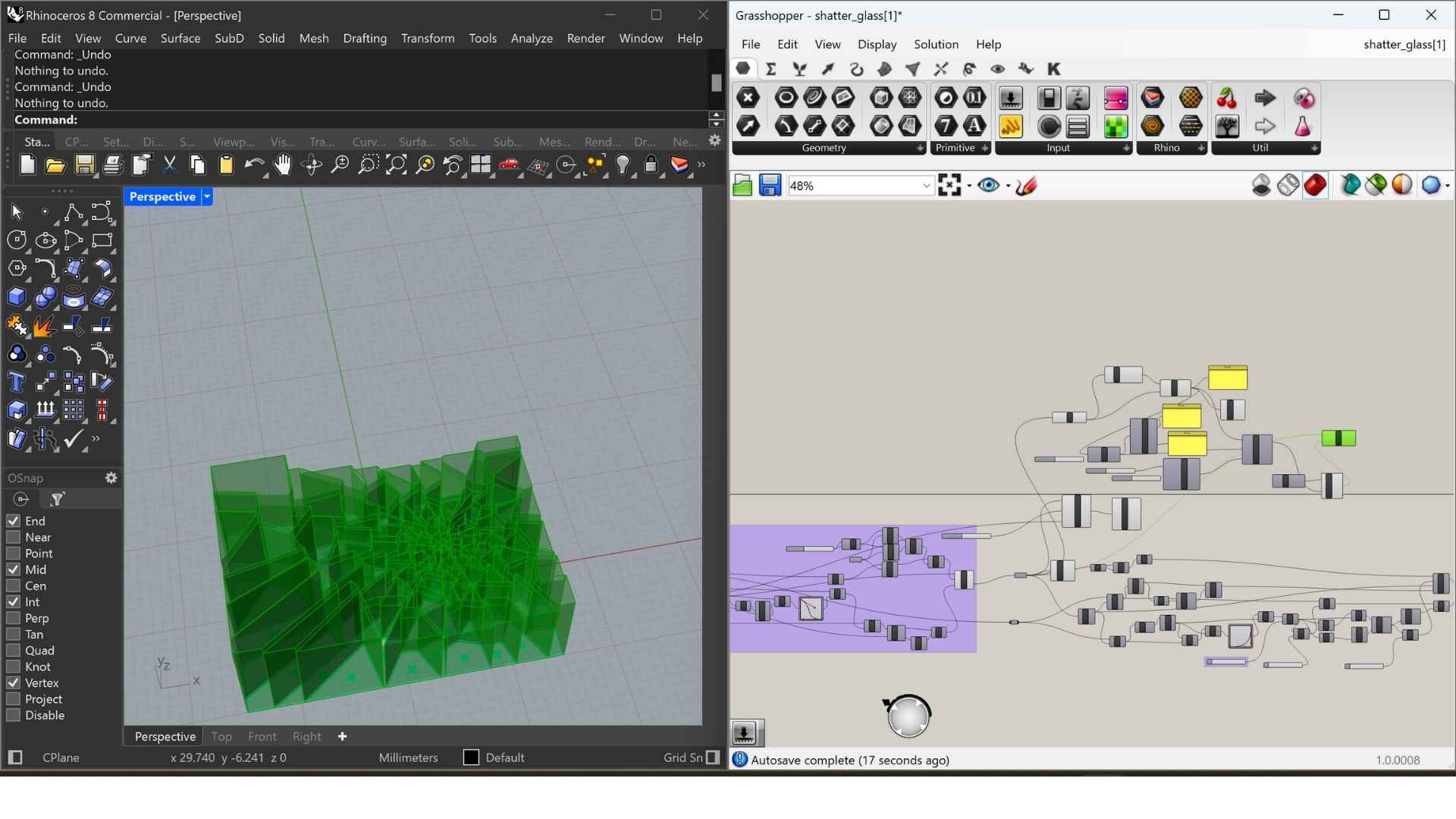The image size is (1456, 819).
Task: Expand the Primitive panel components
Action: tap(985, 149)
